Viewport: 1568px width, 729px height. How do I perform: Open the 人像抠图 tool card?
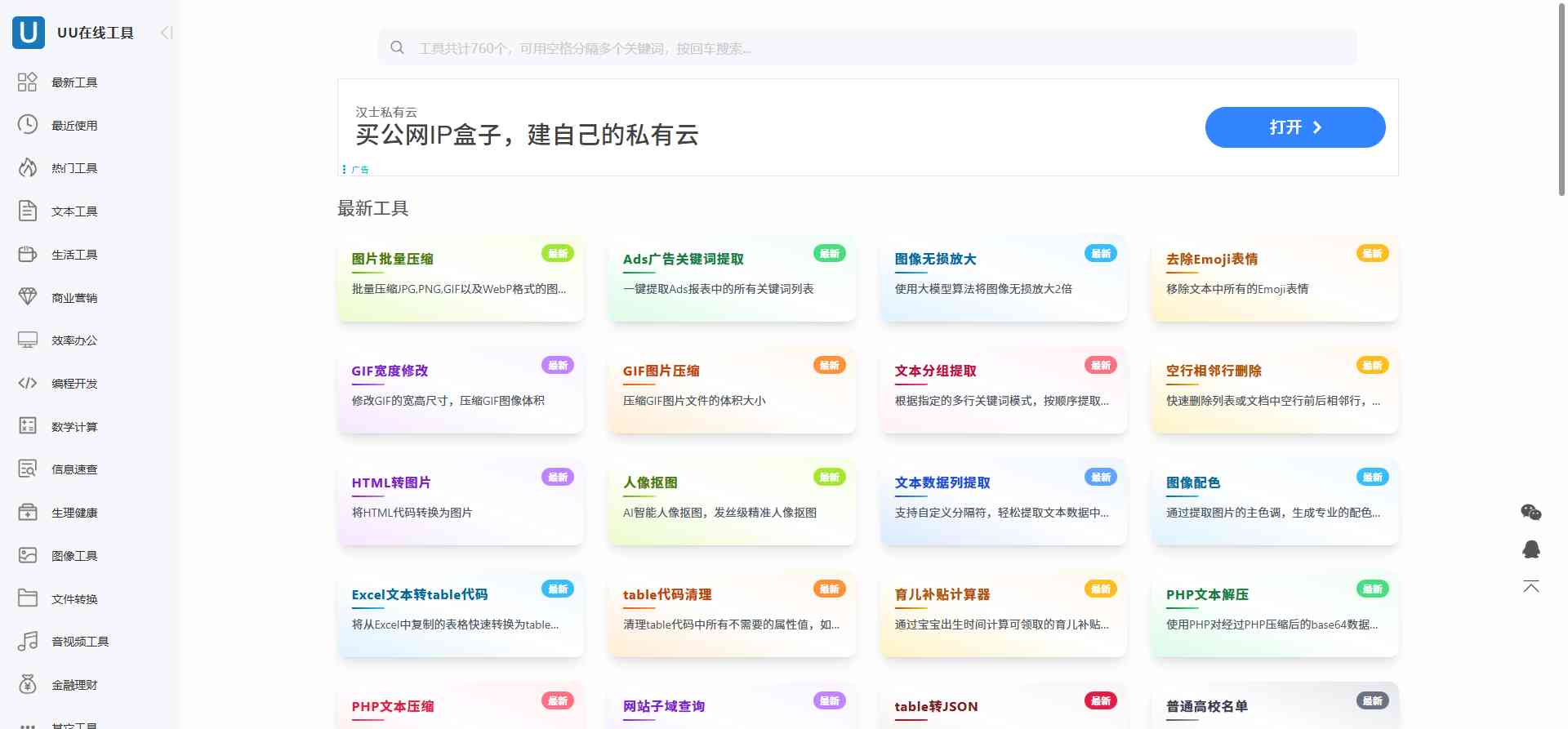pyautogui.click(x=732, y=501)
